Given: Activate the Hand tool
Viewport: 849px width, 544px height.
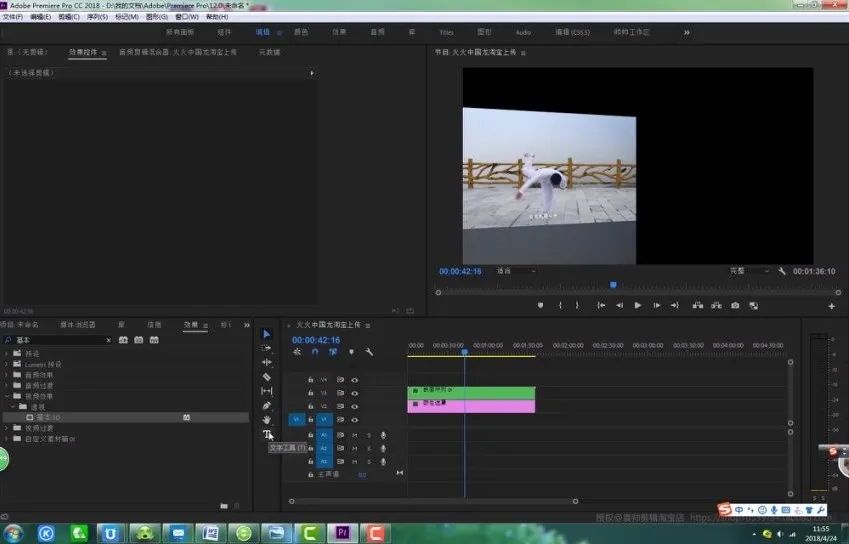Looking at the screenshot, I should pyautogui.click(x=267, y=420).
